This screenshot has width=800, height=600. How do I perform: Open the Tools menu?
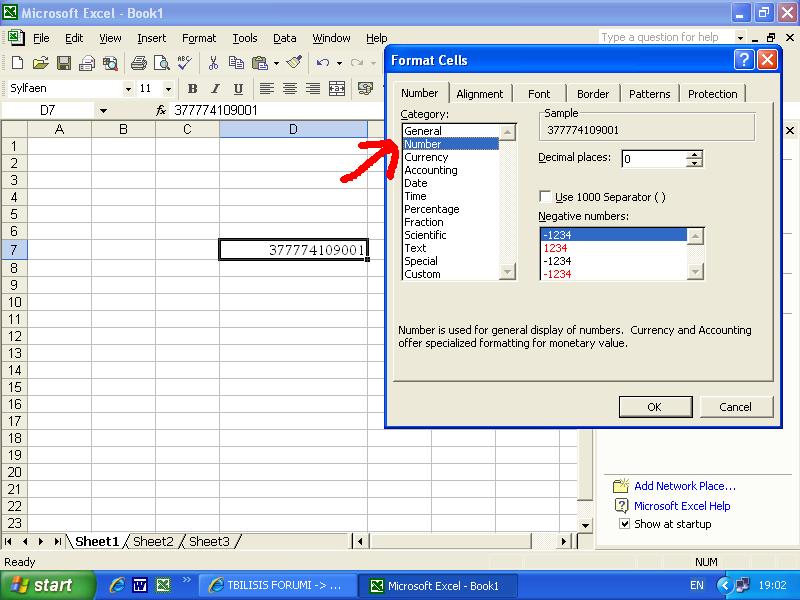coord(245,38)
